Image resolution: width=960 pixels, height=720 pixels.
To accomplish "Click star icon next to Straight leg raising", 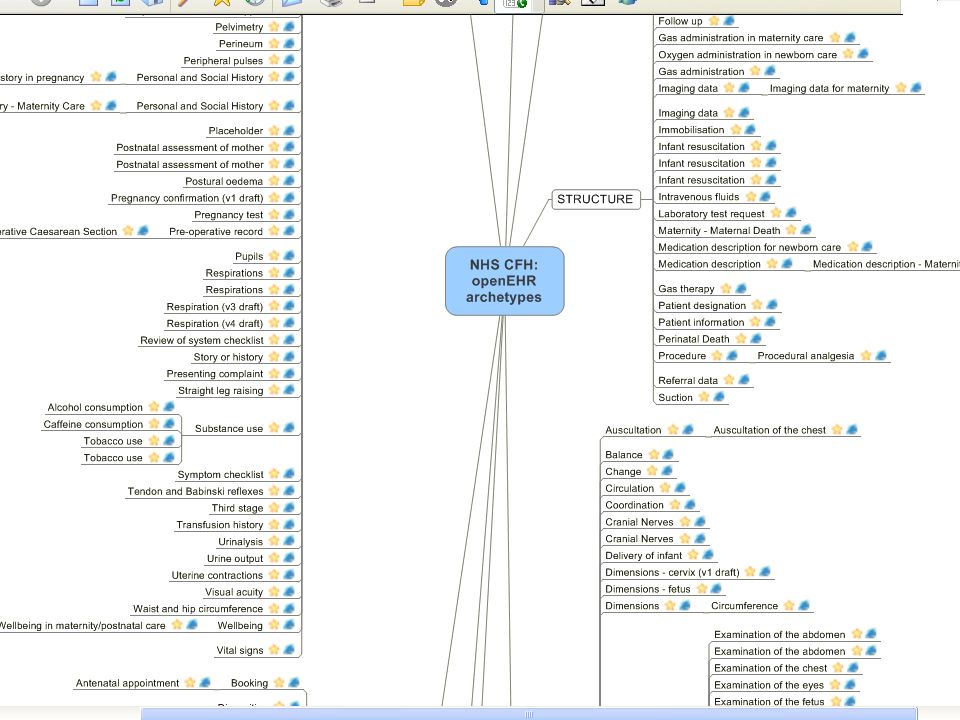I will coord(274,390).
